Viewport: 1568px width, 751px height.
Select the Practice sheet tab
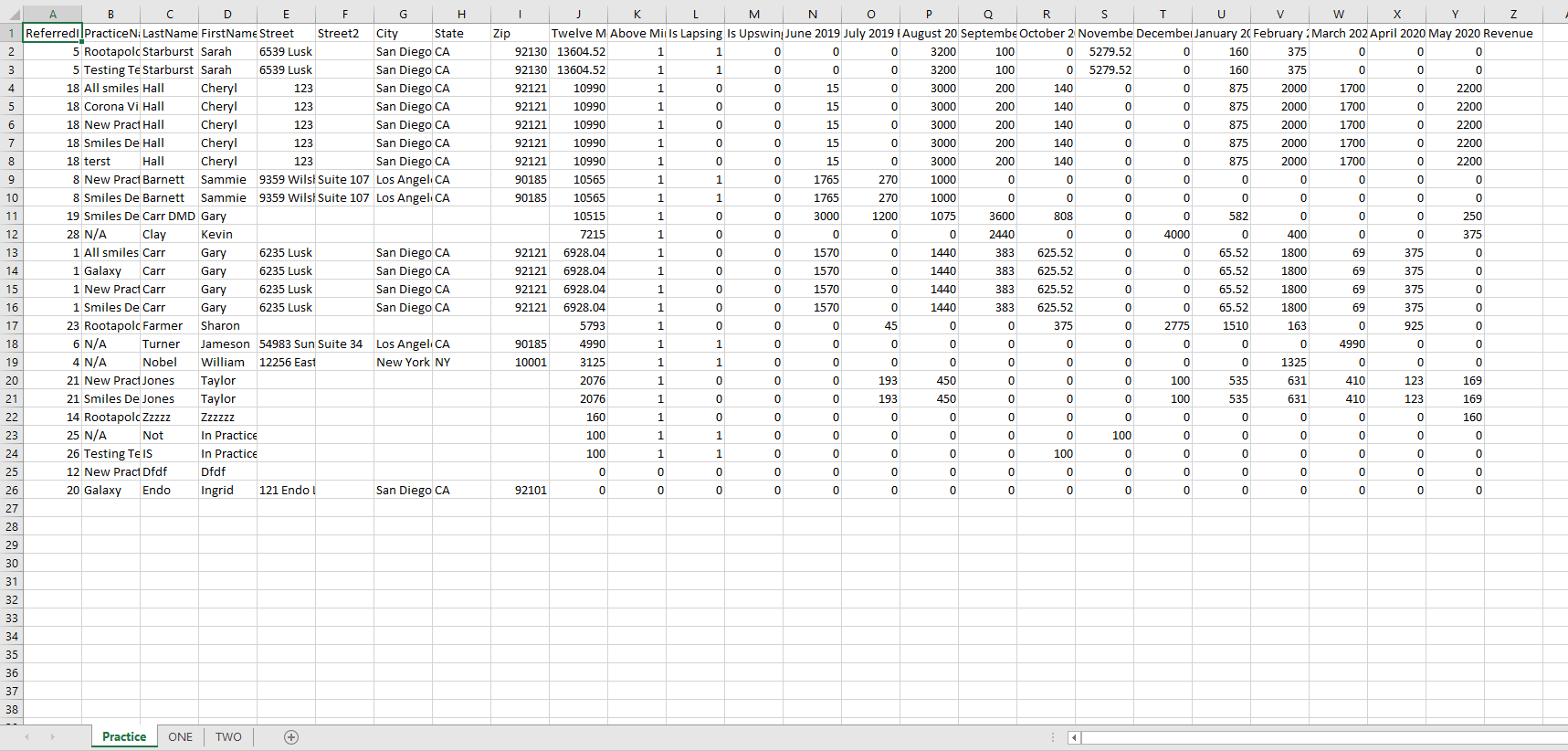coord(124,737)
